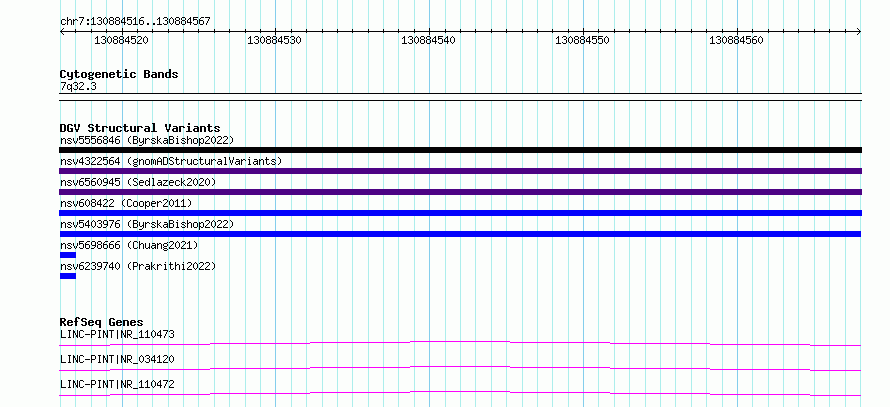The height and width of the screenshot is (407, 890).
Task: Click the nsv5556846 (ByrskaBishop2022) label
Action: click(x=147, y=140)
